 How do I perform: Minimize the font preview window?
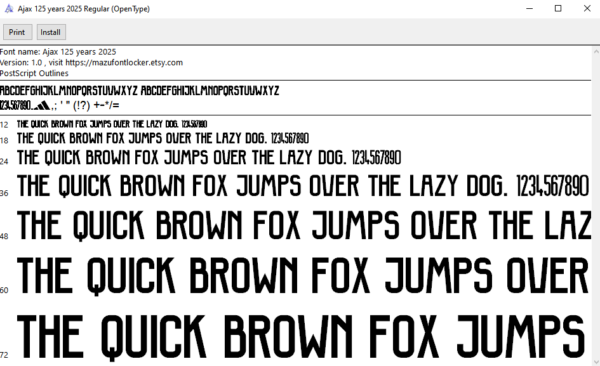click(x=530, y=8)
